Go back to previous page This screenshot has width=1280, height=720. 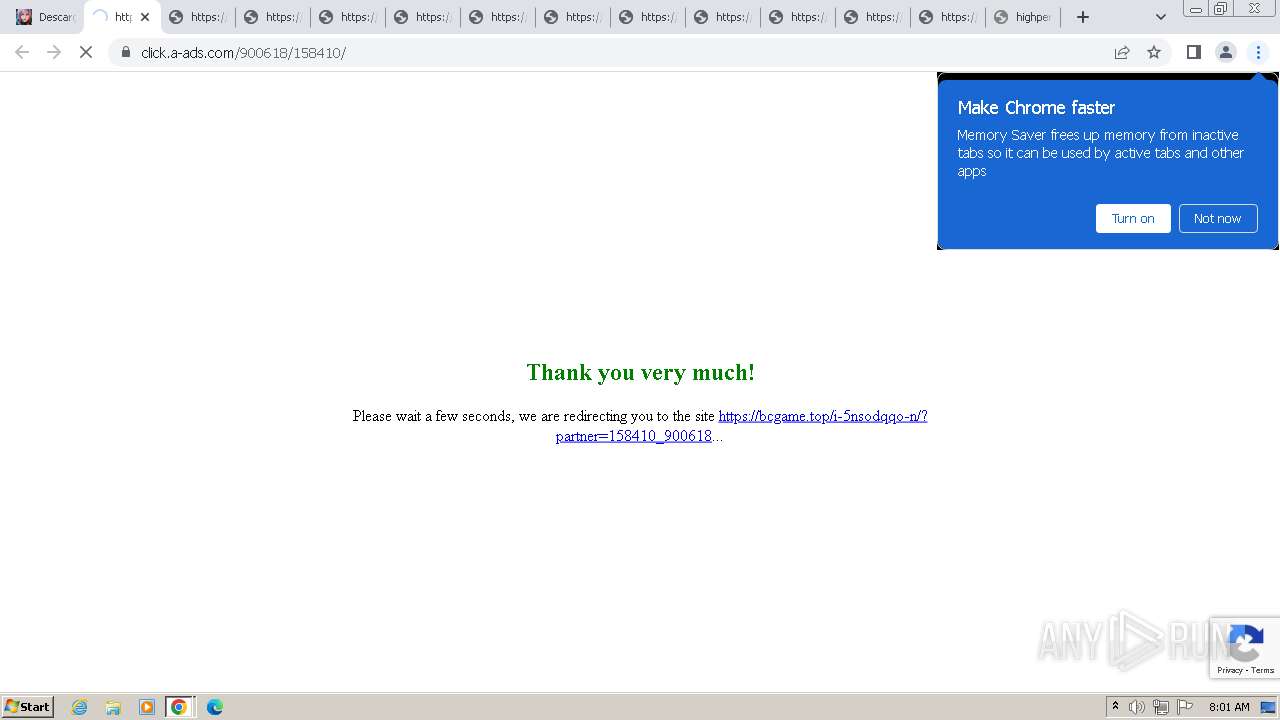point(22,52)
